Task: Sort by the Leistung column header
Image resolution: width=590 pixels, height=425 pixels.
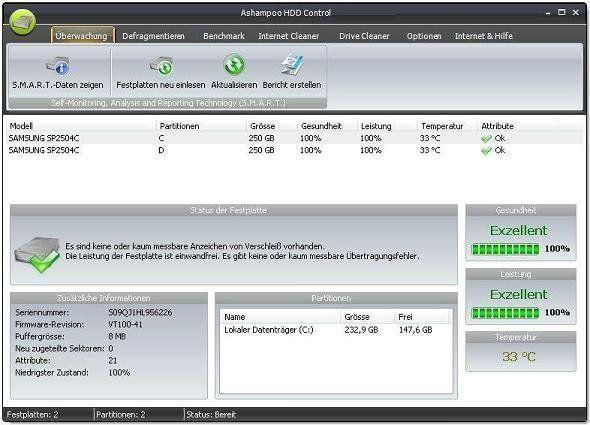Action: (386, 126)
